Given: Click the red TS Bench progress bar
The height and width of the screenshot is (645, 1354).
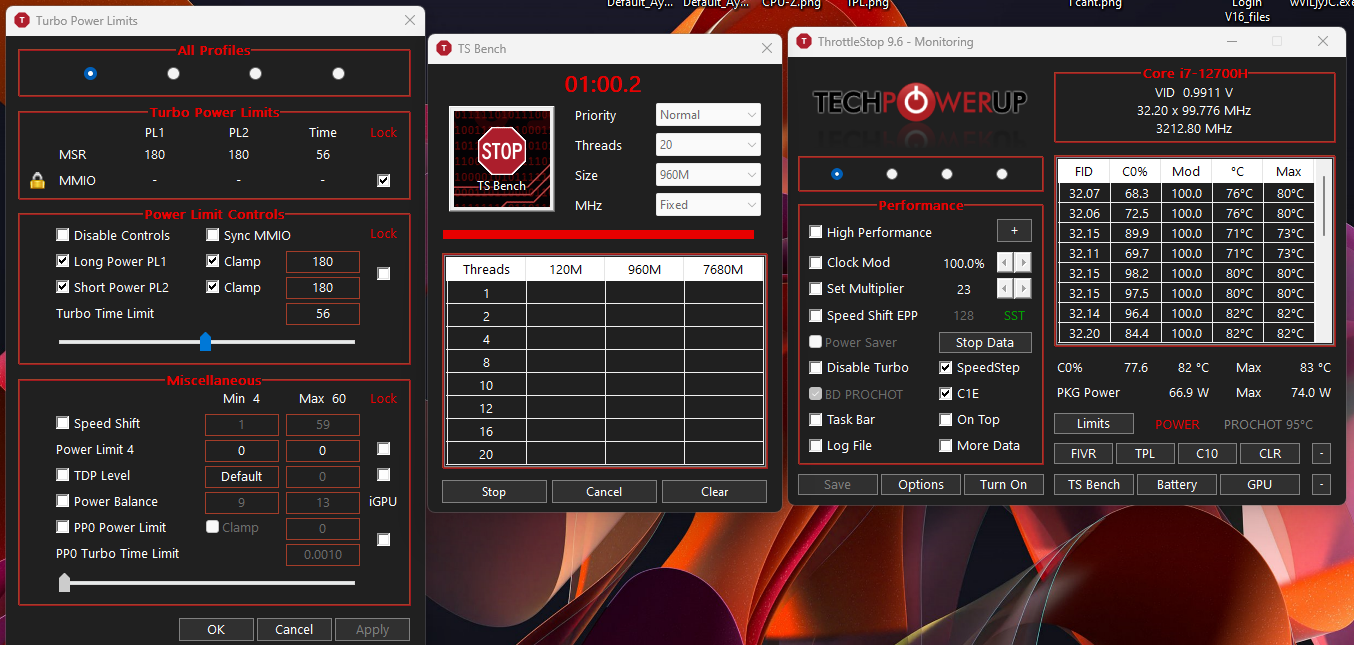Looking at the screenshot, I should pos(598,235).
